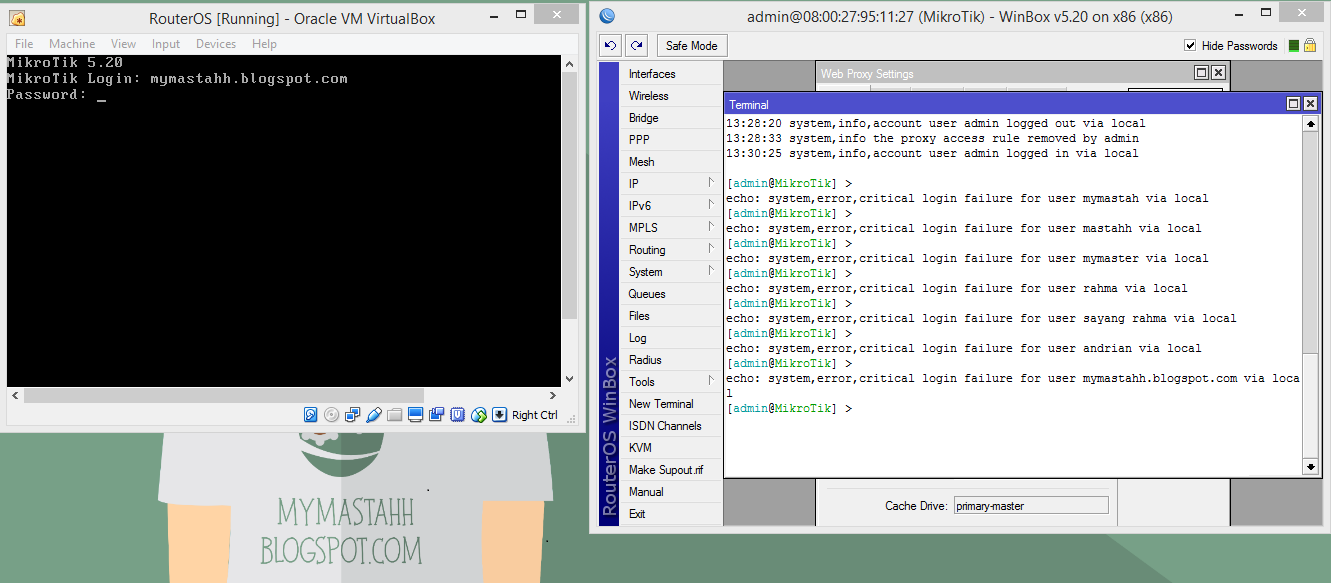Open ISDN Channels in WinBox sidebar

tap(671, 426)
